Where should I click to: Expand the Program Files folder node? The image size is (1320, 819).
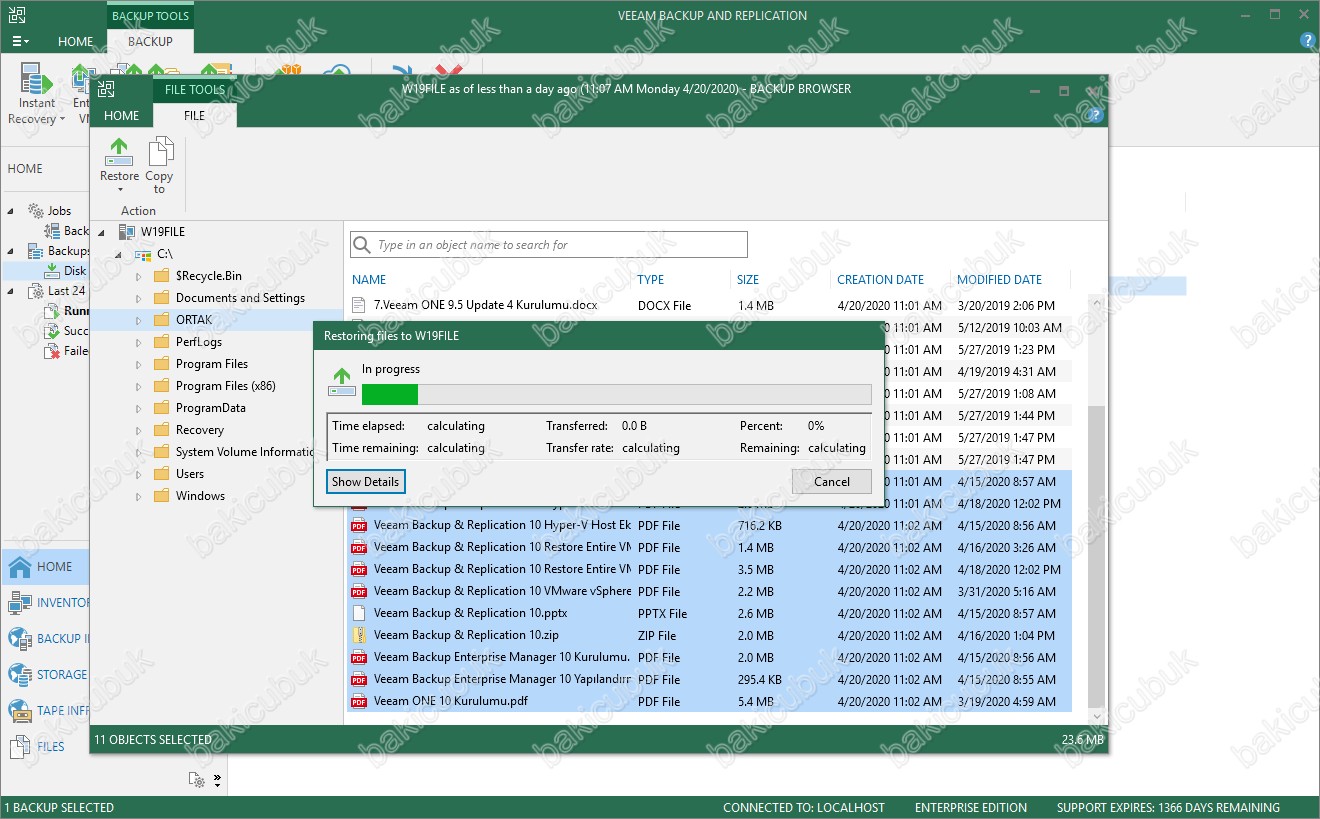click(x=139, y=364)
